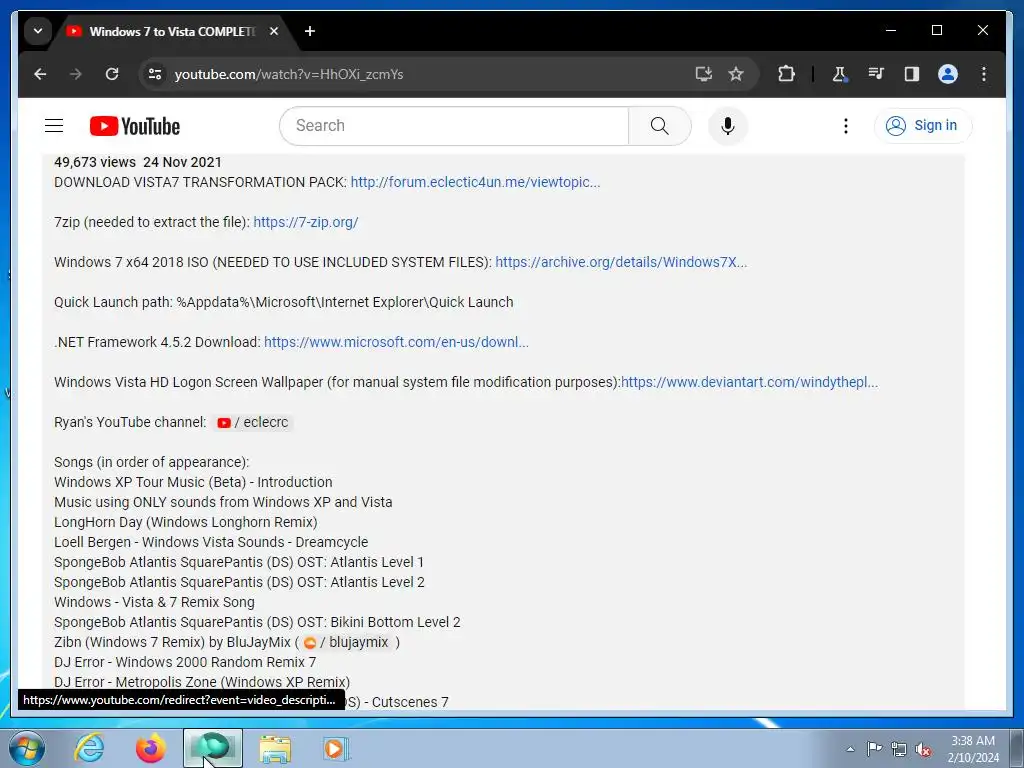Open the Windows Start button
Image resolution: width=1024 pixels, height=768 pixels.
point(27,748)
